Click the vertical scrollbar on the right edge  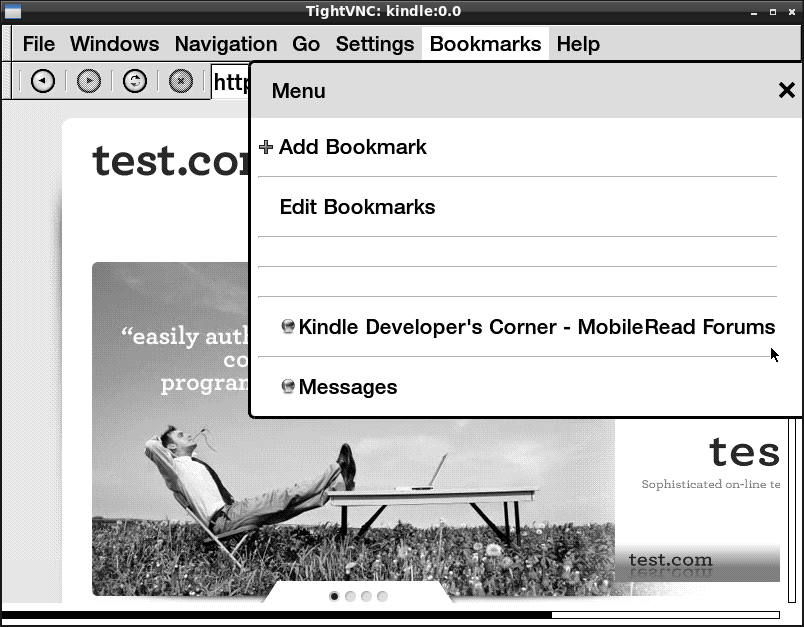[x=792, y=511]
